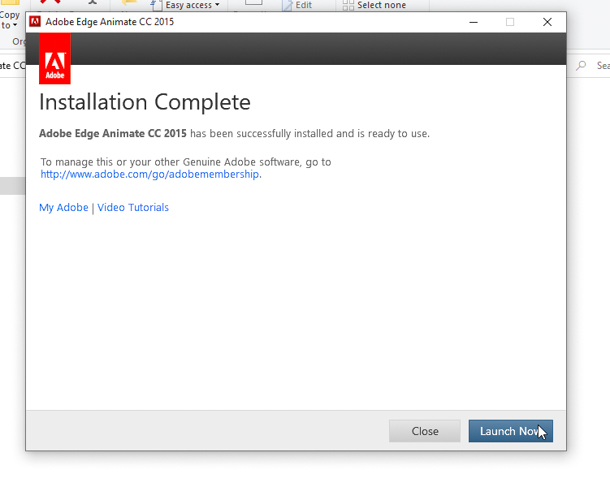Screen dimensions: 610x500
Task: Visit the adobe.com adobemembership URL
Action: pyautogui.click(x=150, y=174)
